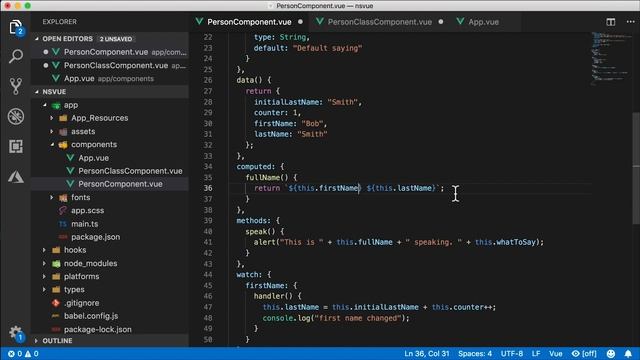640x360 pixels.
Task: Click the minimap code overview
Action: pyautogui.click(x=611, y=59)
